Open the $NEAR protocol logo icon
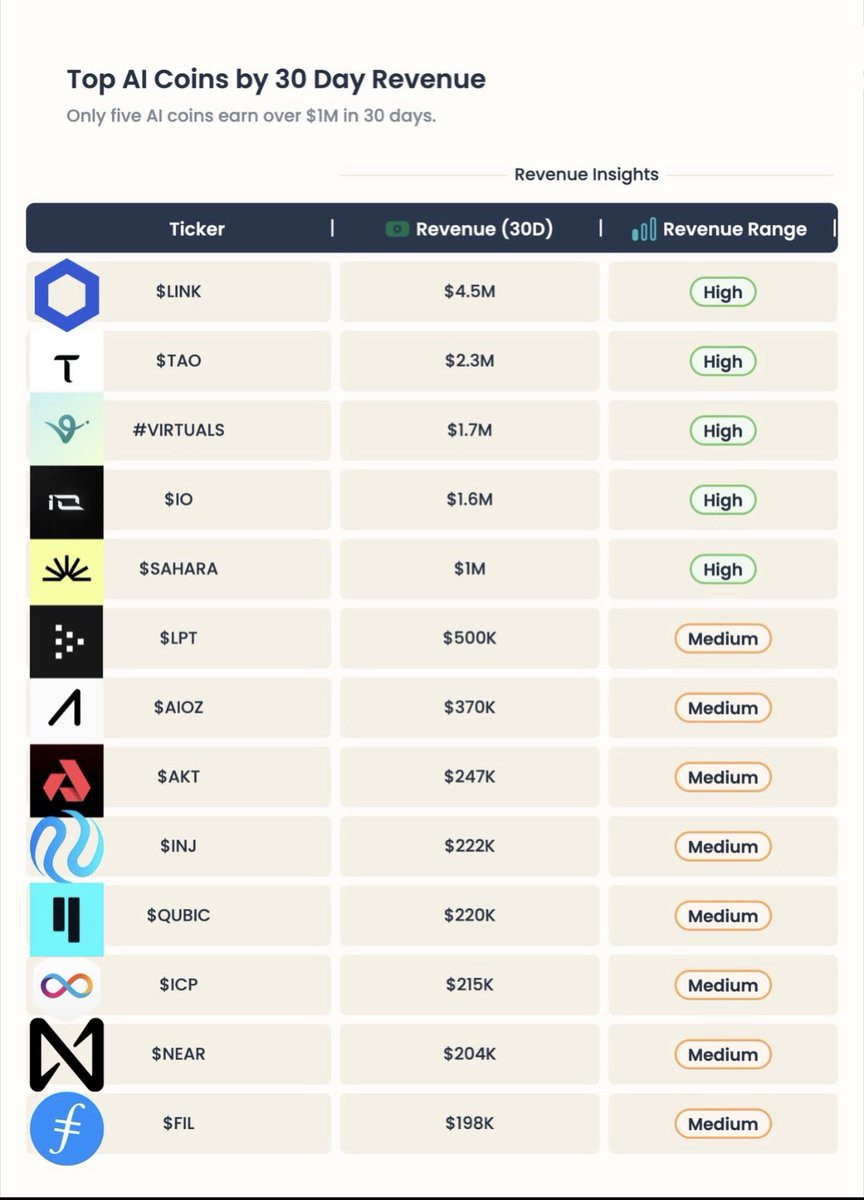The width and height of the screenshot is (864, 1200). (x=66, y=1055)
